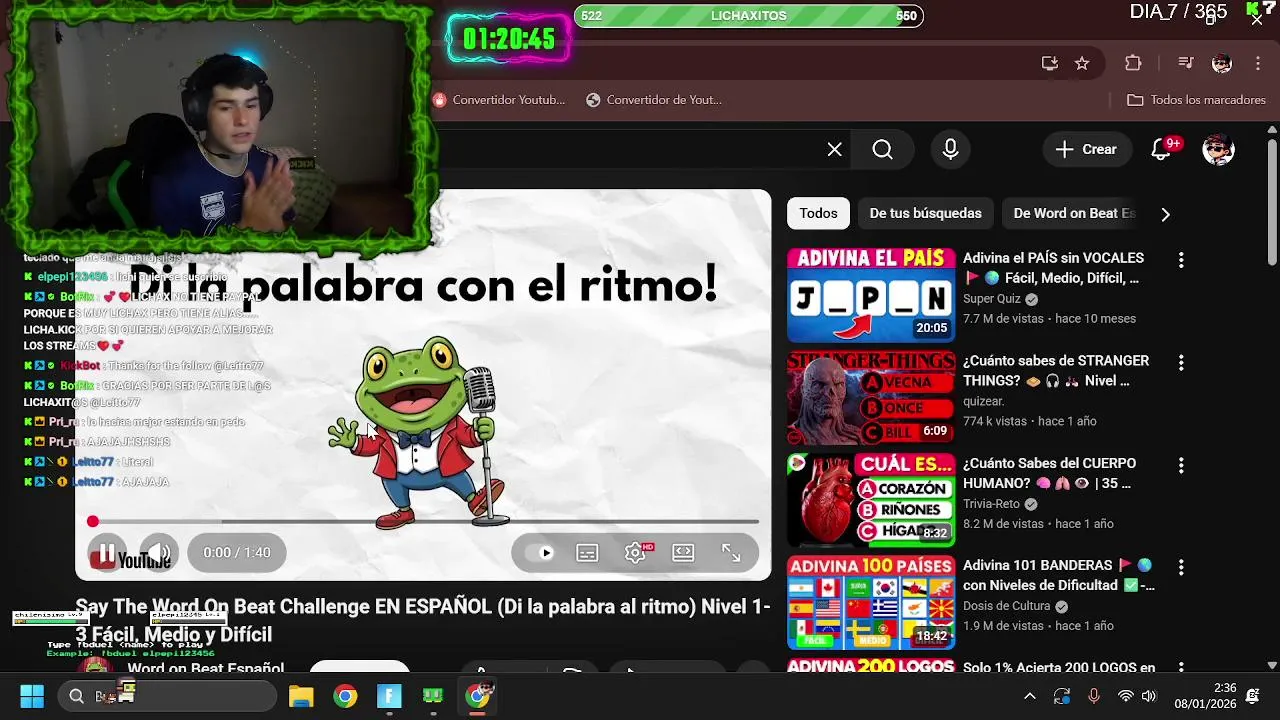Clear the YouTube search box
Image resolution: width=1280 pixels, height=720 pixels.
tap(835, 150)
